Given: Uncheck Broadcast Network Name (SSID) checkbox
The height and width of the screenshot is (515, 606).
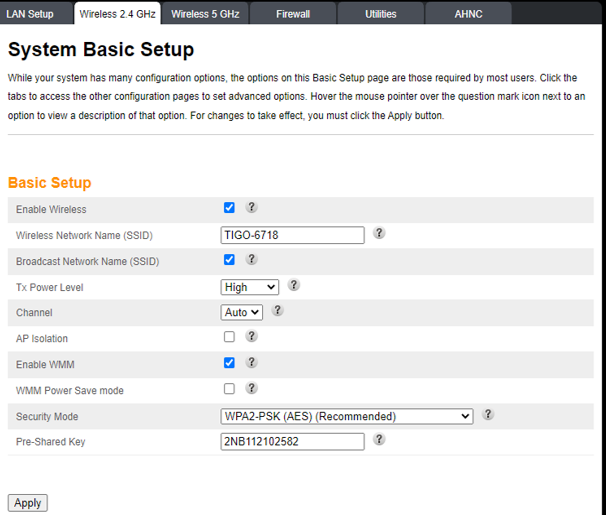Looking at the screenshot, I should pyautogui.click(x=229, y=260).
